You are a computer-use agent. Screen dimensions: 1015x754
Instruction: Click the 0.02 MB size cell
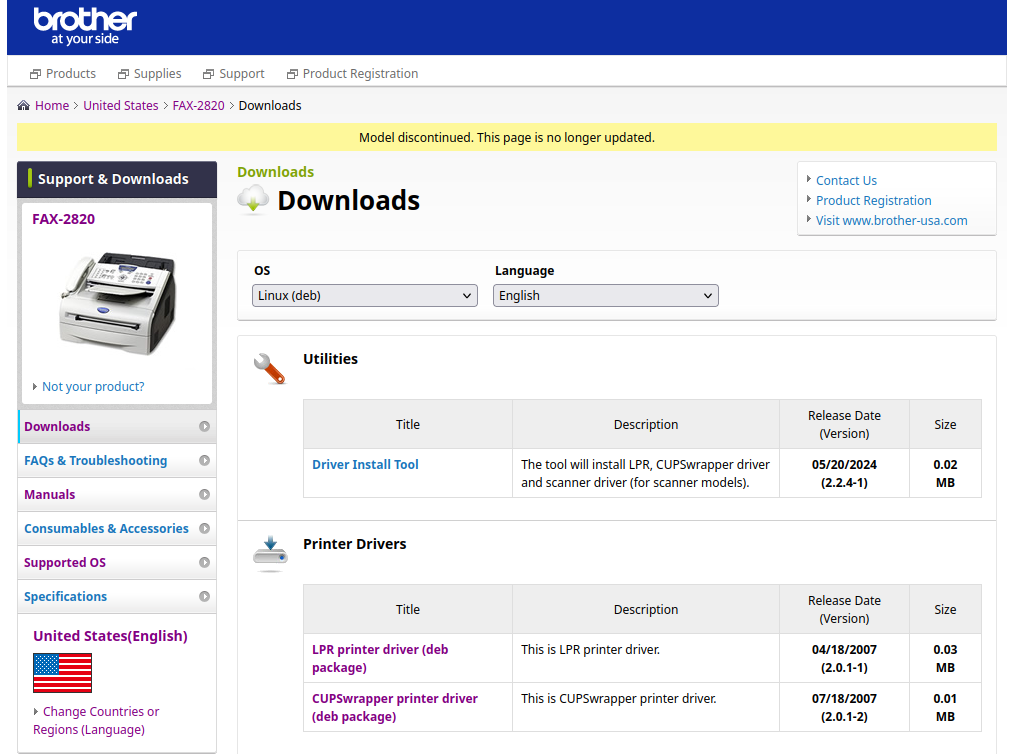945,473
